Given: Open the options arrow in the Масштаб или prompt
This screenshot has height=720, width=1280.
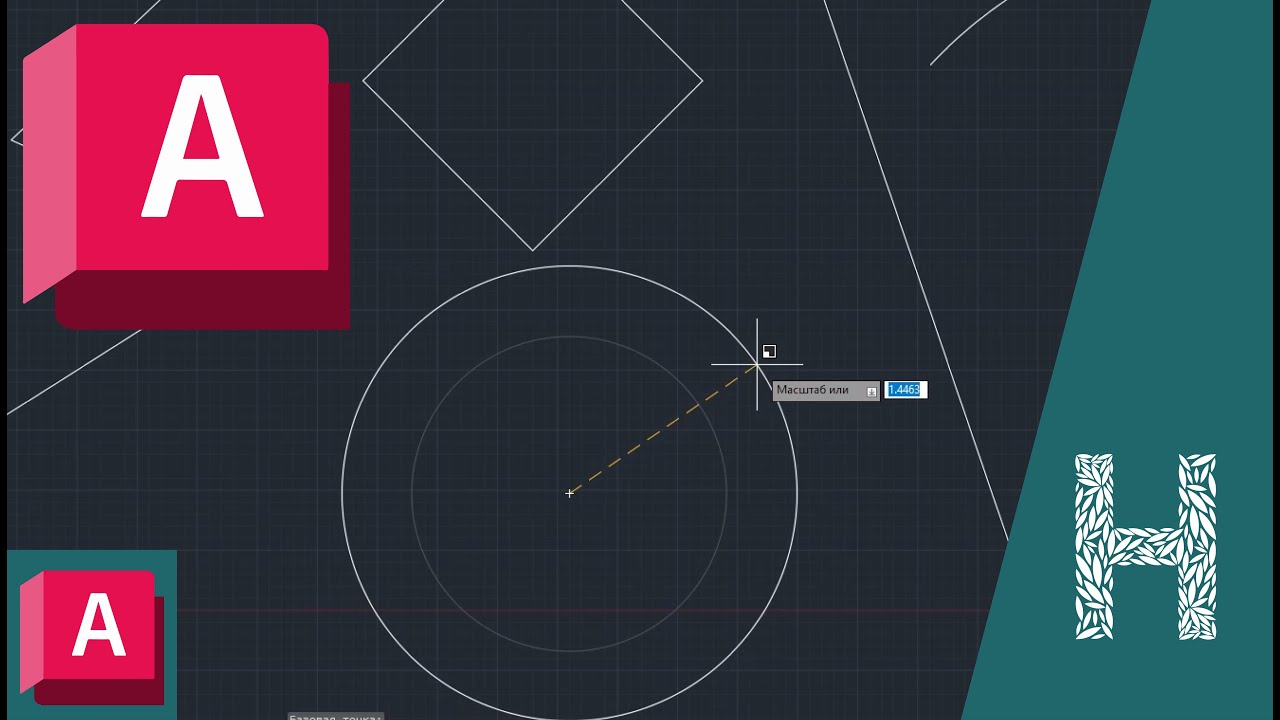Looking at the screenshot, I should tap(872, 392).
